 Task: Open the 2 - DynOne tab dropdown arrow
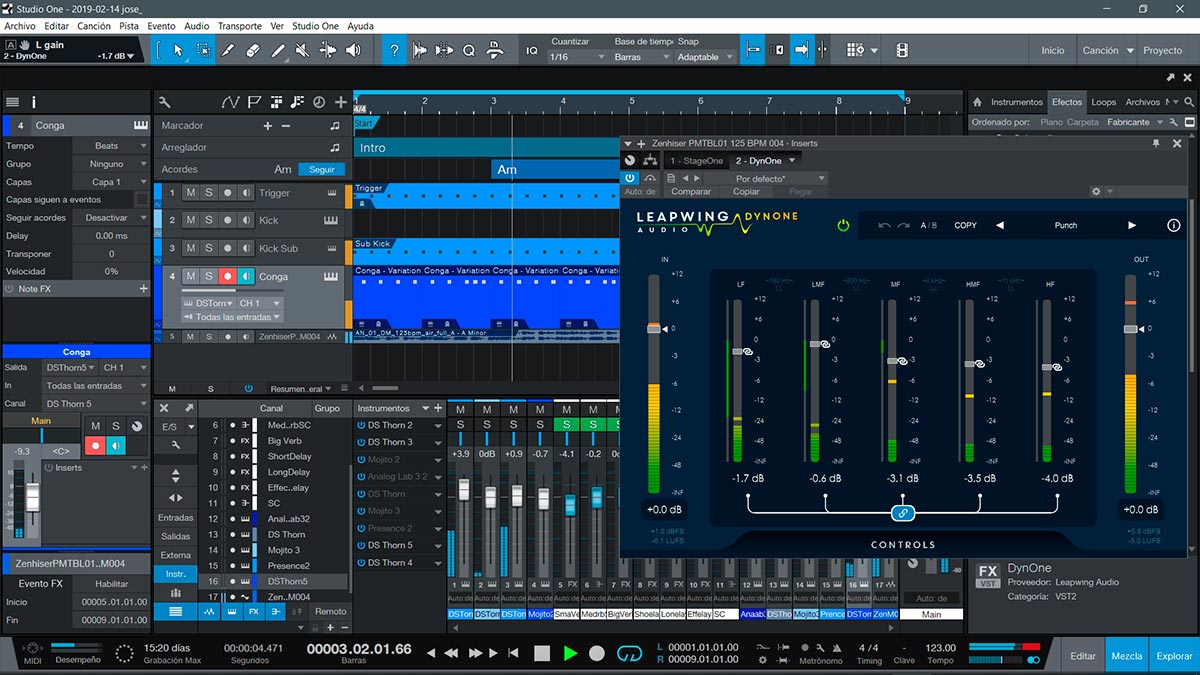pos(792,160)
